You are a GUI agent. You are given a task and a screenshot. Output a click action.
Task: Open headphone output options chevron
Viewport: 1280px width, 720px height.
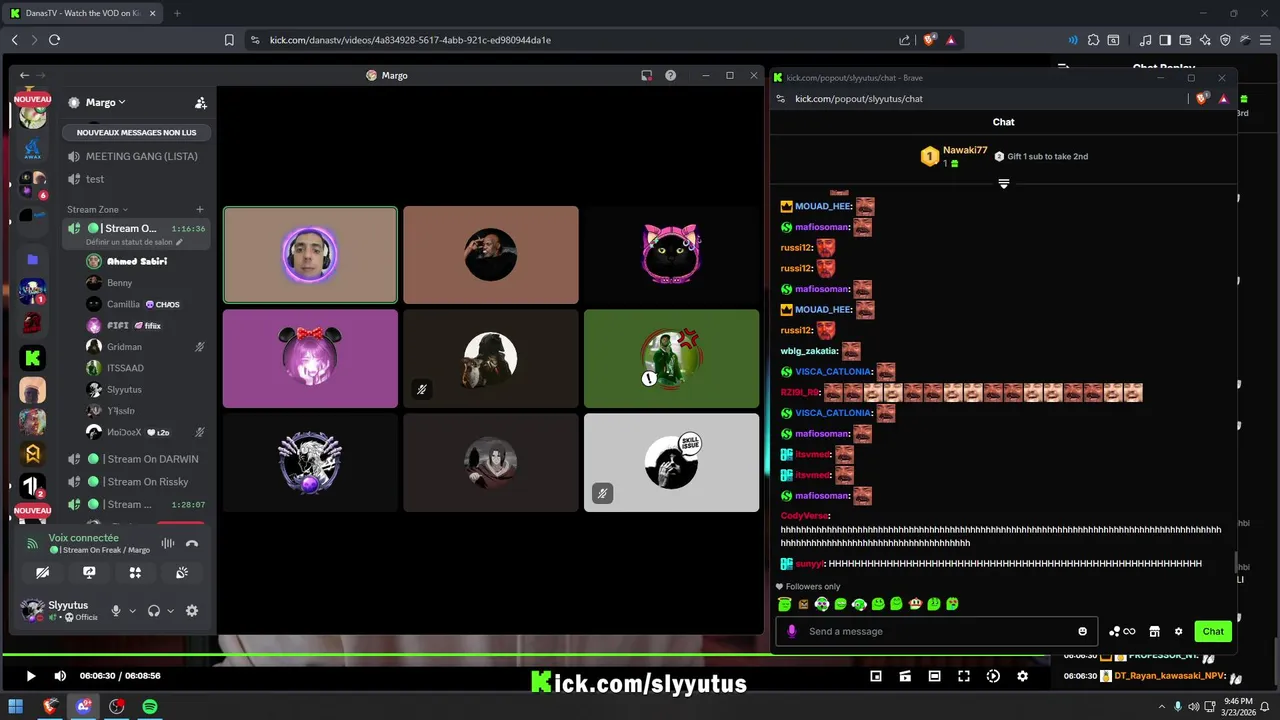point(170,611)
